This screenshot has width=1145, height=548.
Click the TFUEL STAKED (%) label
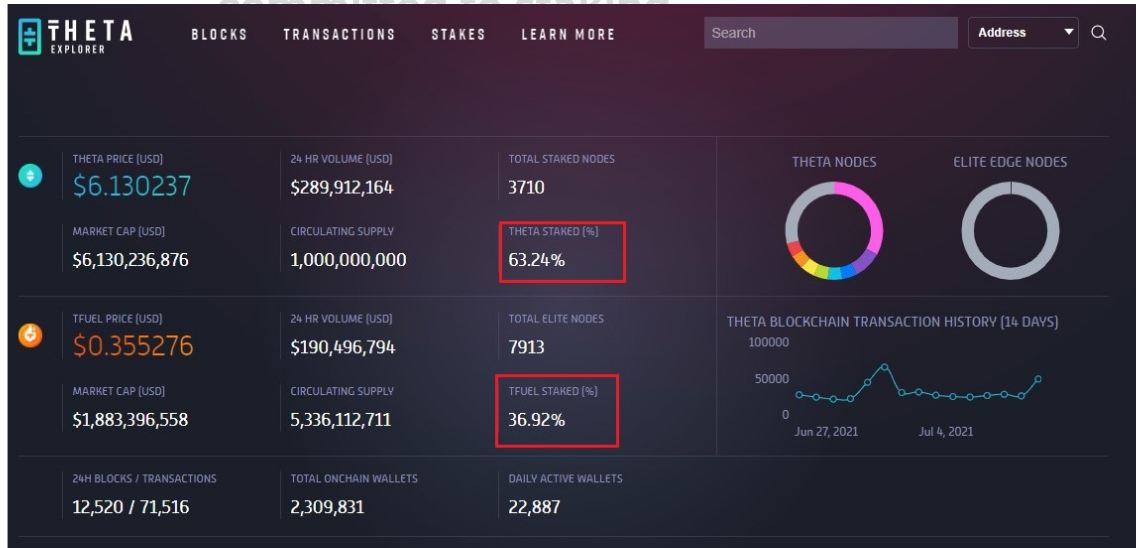[553, 392]
